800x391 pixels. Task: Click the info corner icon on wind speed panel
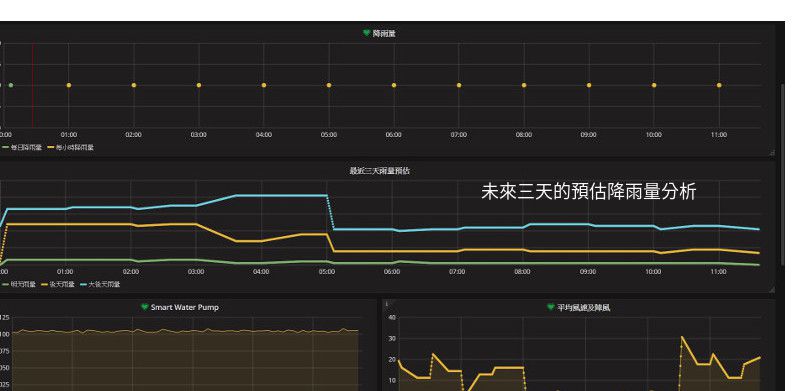386,303
